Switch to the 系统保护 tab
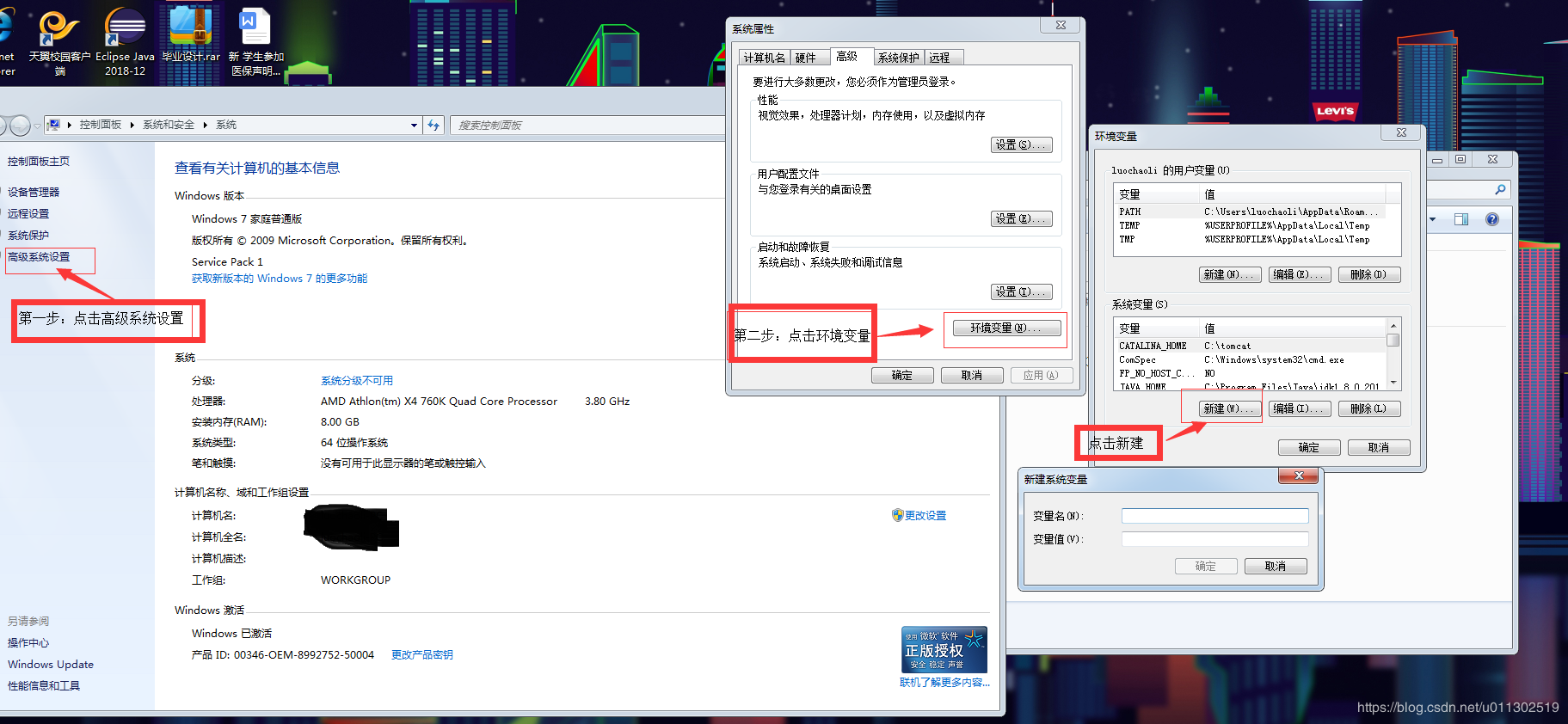This screenshot has width=1568, height=724. (x=899, y=58)
